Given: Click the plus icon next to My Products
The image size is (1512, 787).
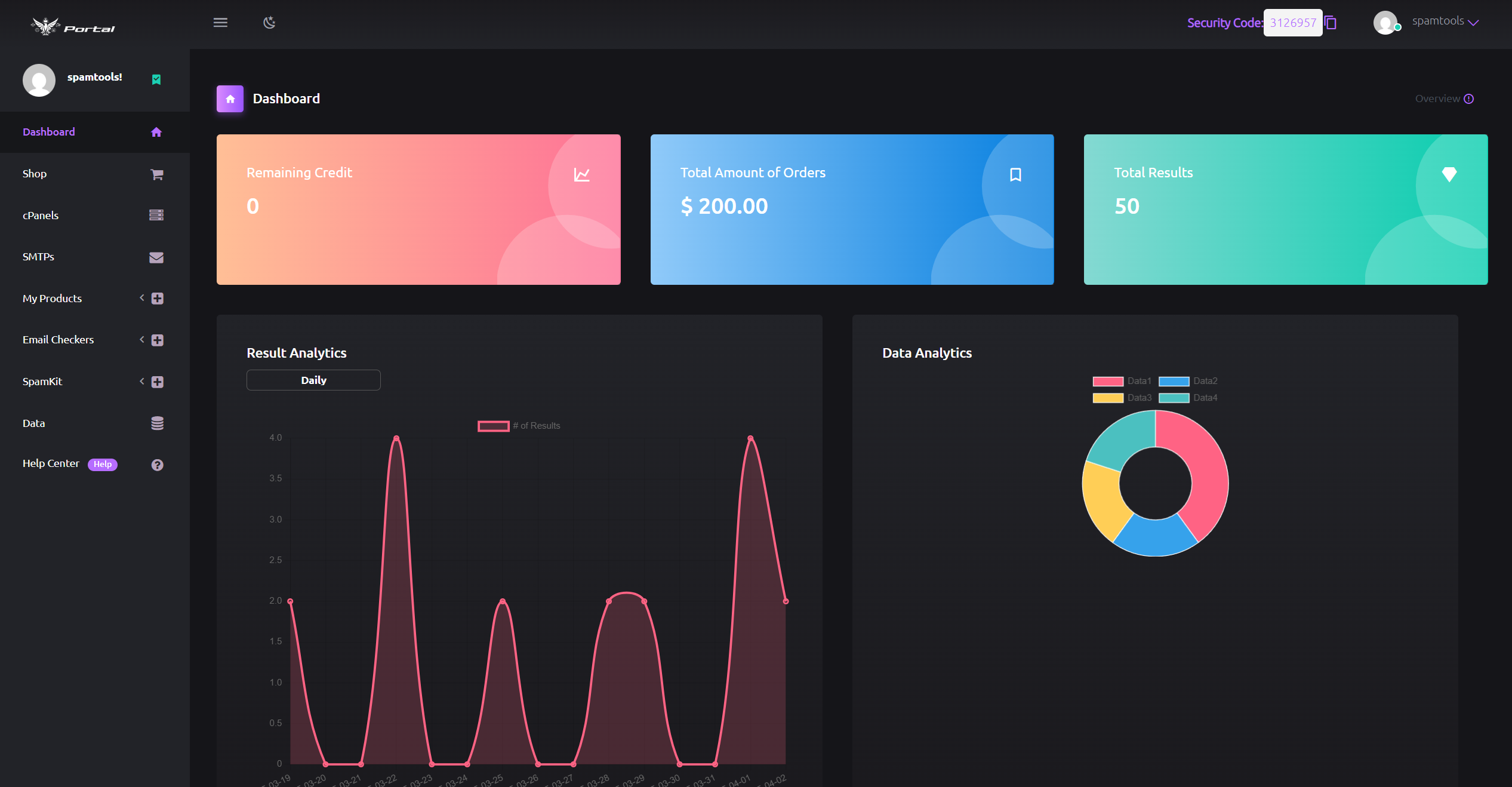Looking at the screenshot, I should point(156,298).
